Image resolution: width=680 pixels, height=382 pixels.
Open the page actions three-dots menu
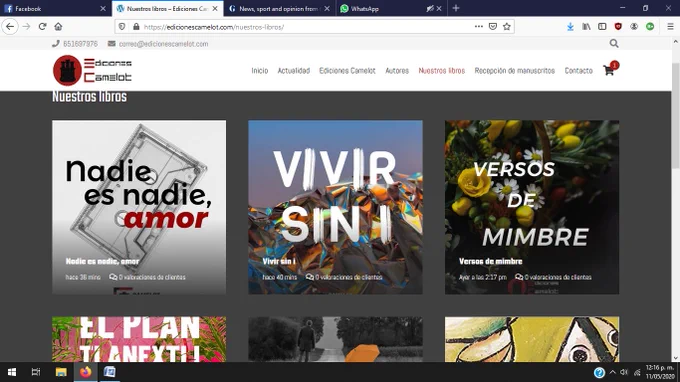[x=479, y=26]
